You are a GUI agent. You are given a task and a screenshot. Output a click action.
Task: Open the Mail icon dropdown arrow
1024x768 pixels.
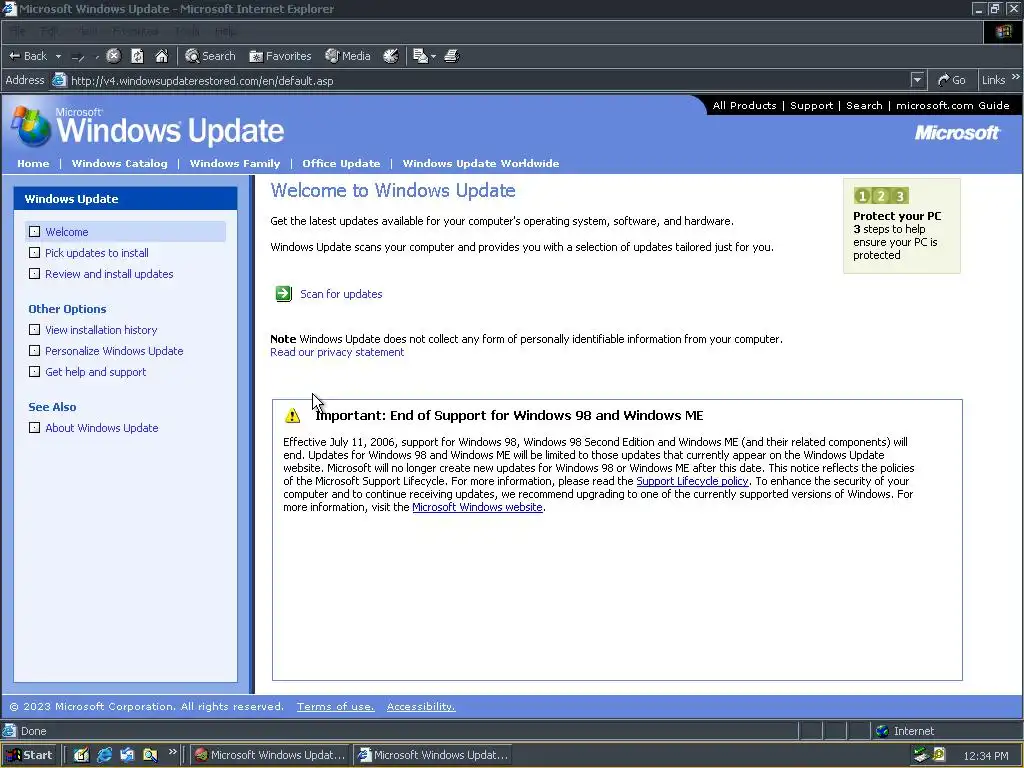coord(433,56)
